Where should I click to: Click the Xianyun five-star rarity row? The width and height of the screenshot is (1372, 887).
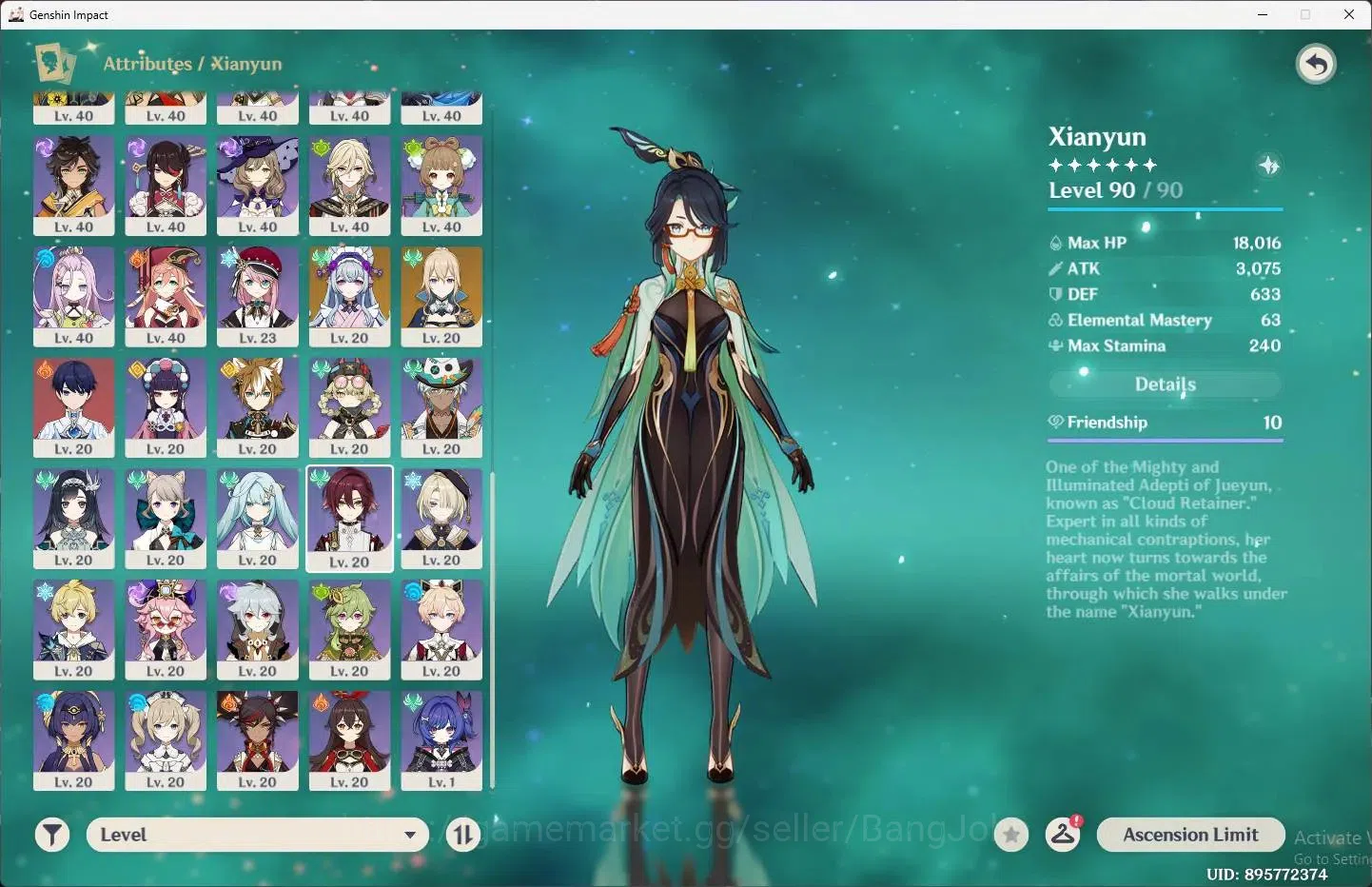(x=1103, y=165)
